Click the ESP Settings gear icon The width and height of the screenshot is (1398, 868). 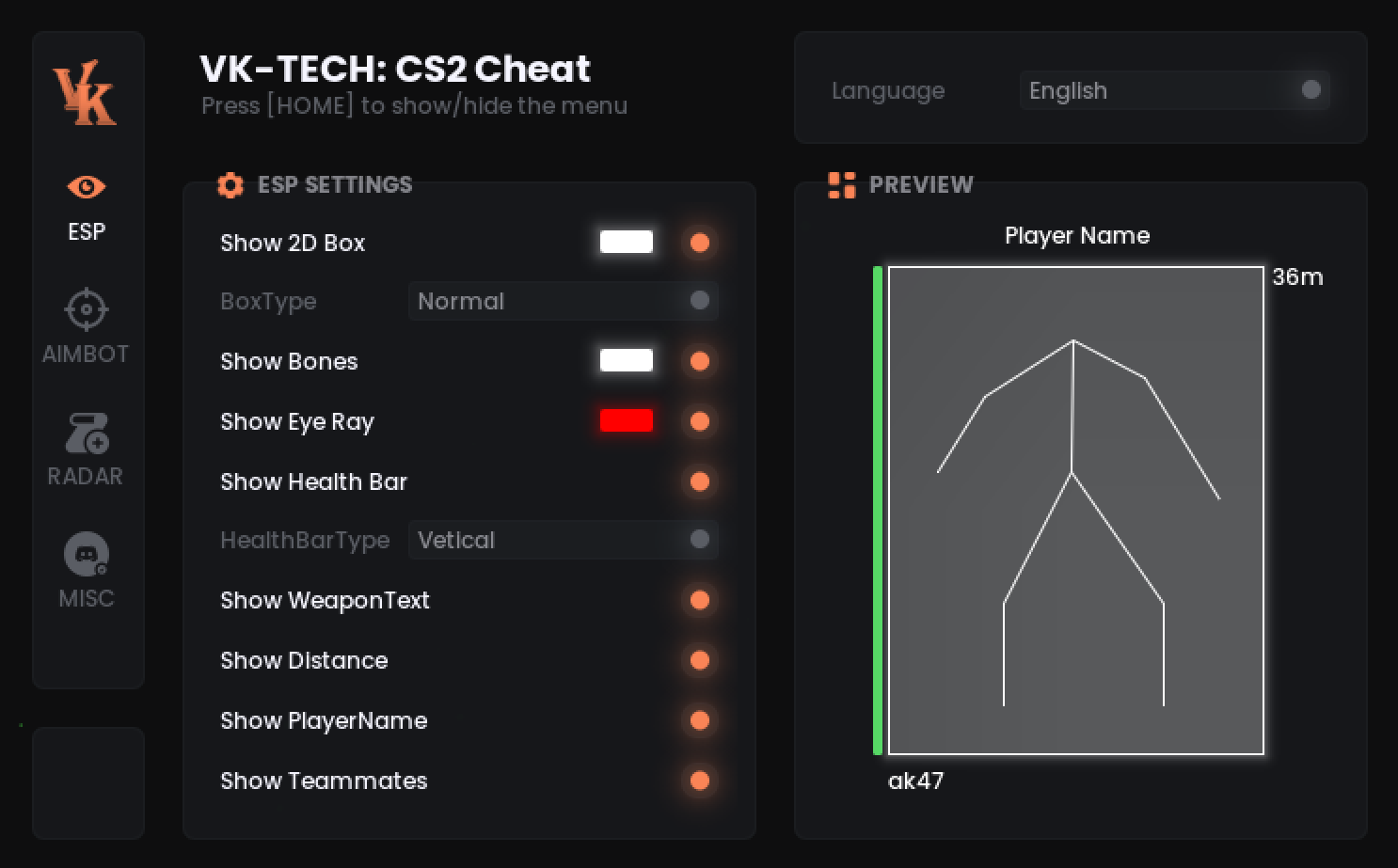(x=230, y=185)
